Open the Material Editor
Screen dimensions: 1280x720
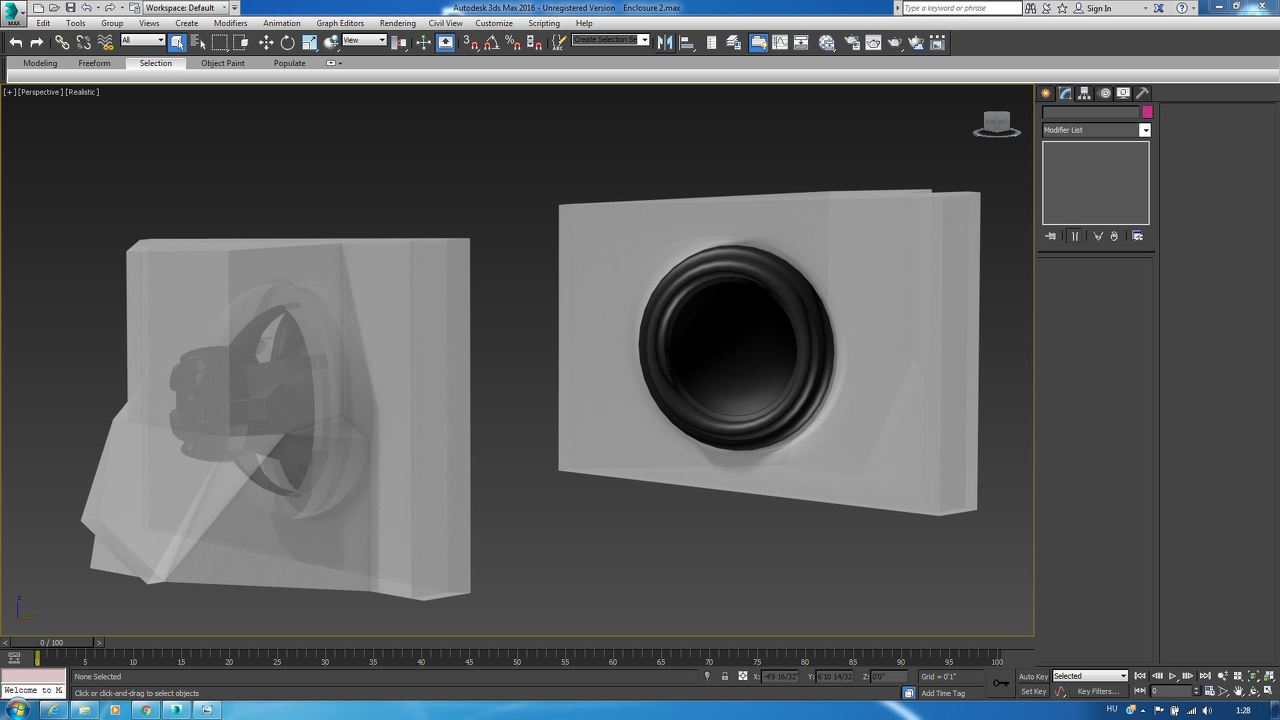pyautogui.click(x=827, y=42)
